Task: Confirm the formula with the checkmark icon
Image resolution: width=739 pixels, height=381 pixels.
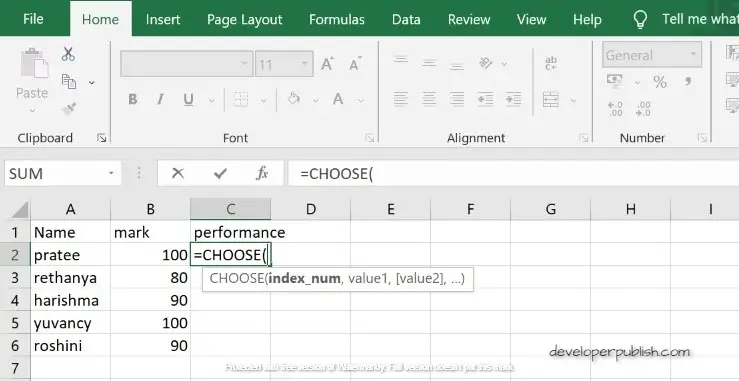Action: (220, 174)
